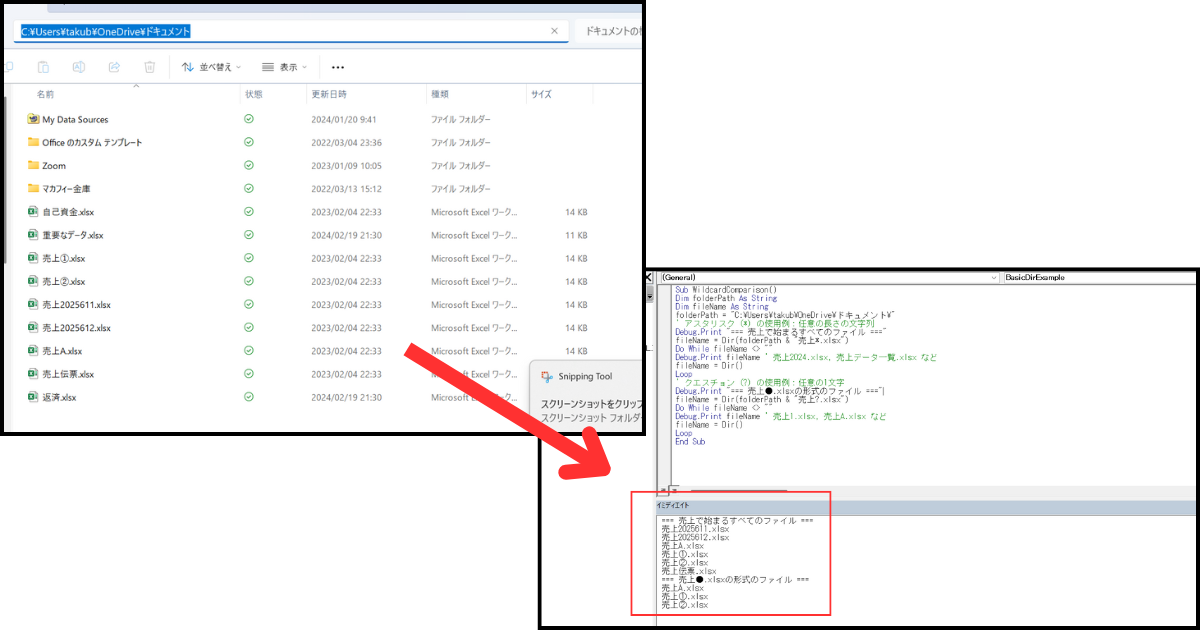This screenshot has width=1200, height=630.
Task: Open the (General) object dropdown in VBA editor
Action: point(828,277)
